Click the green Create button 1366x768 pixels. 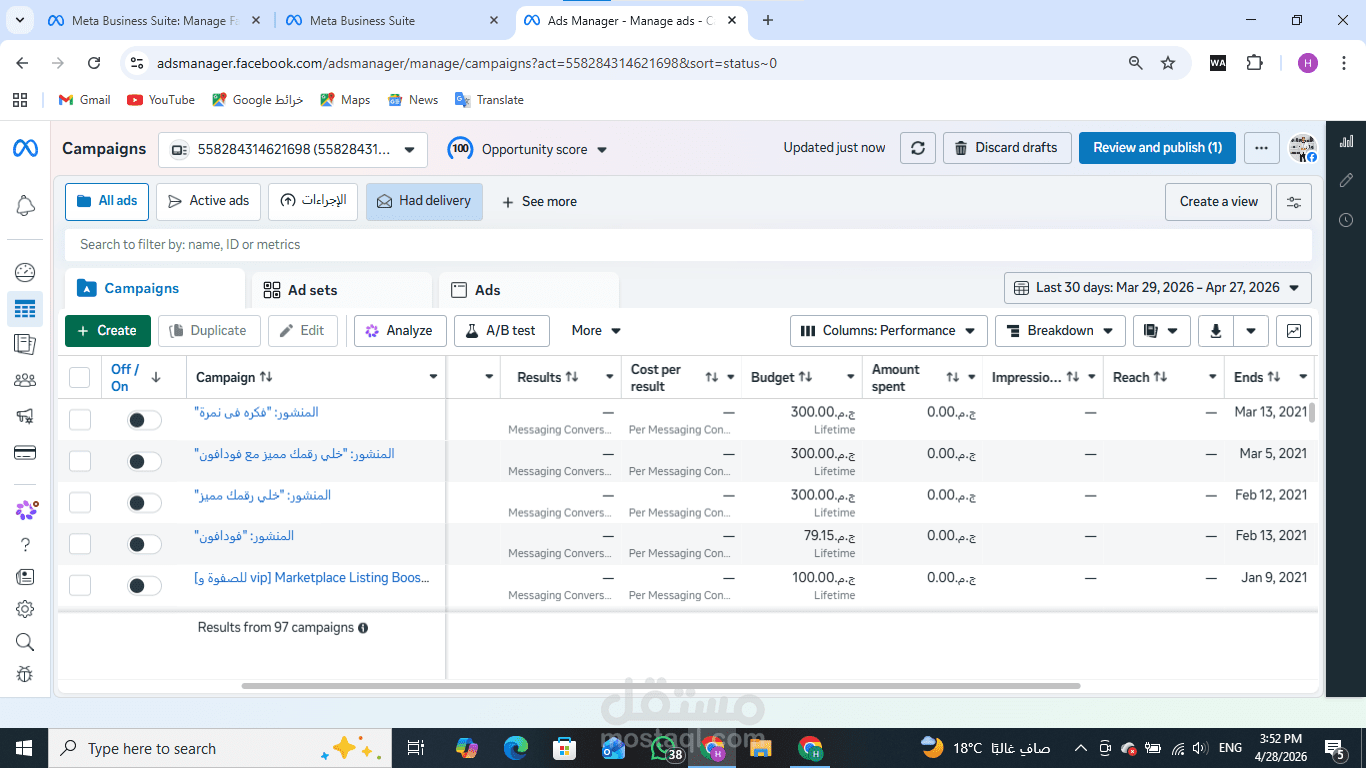point(108,331)
